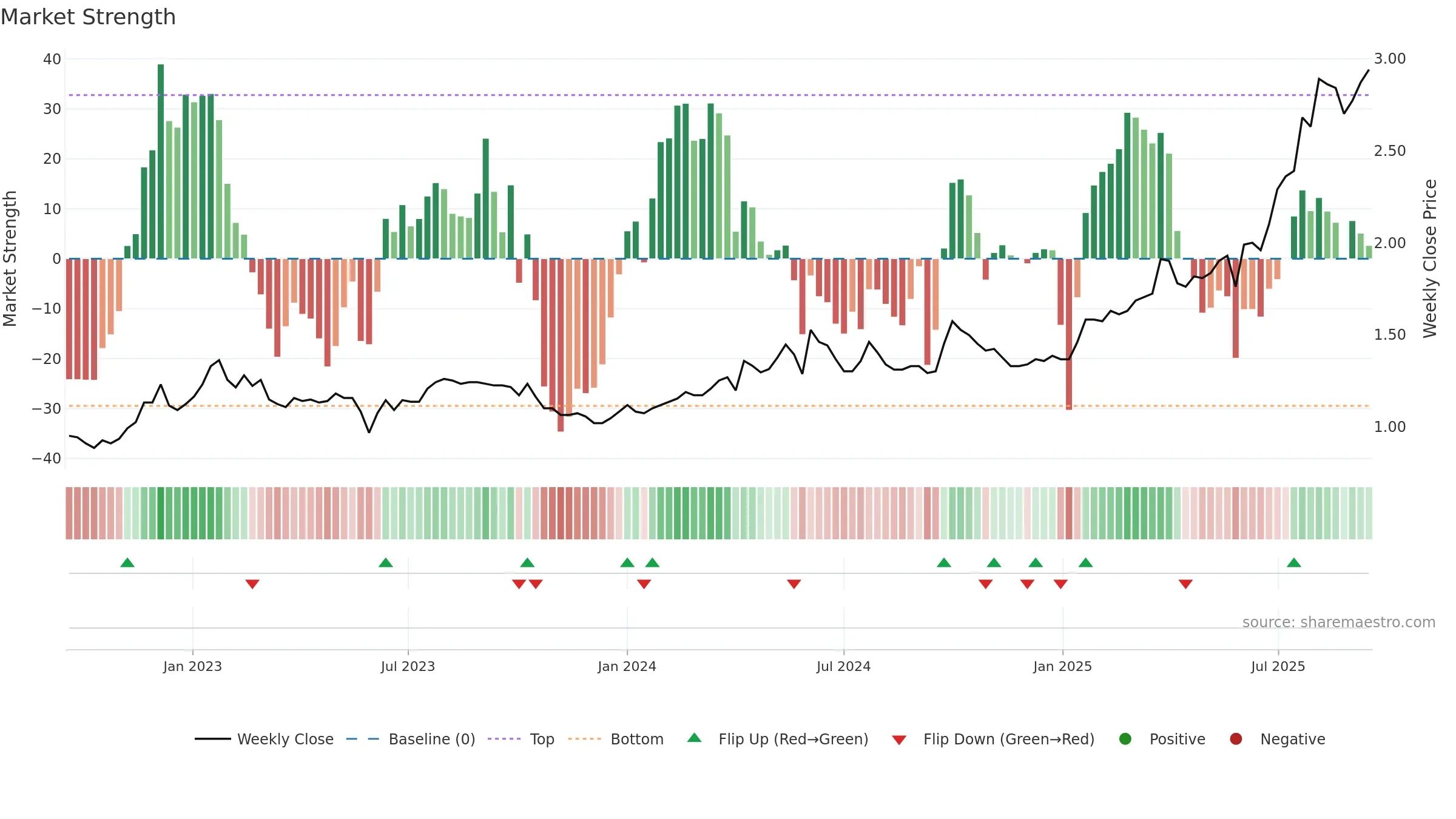Toggle the Flip Down (Green→Red) legend entry
The height and width of the screenshot is (819, 1456).
[x=993, y=739]
